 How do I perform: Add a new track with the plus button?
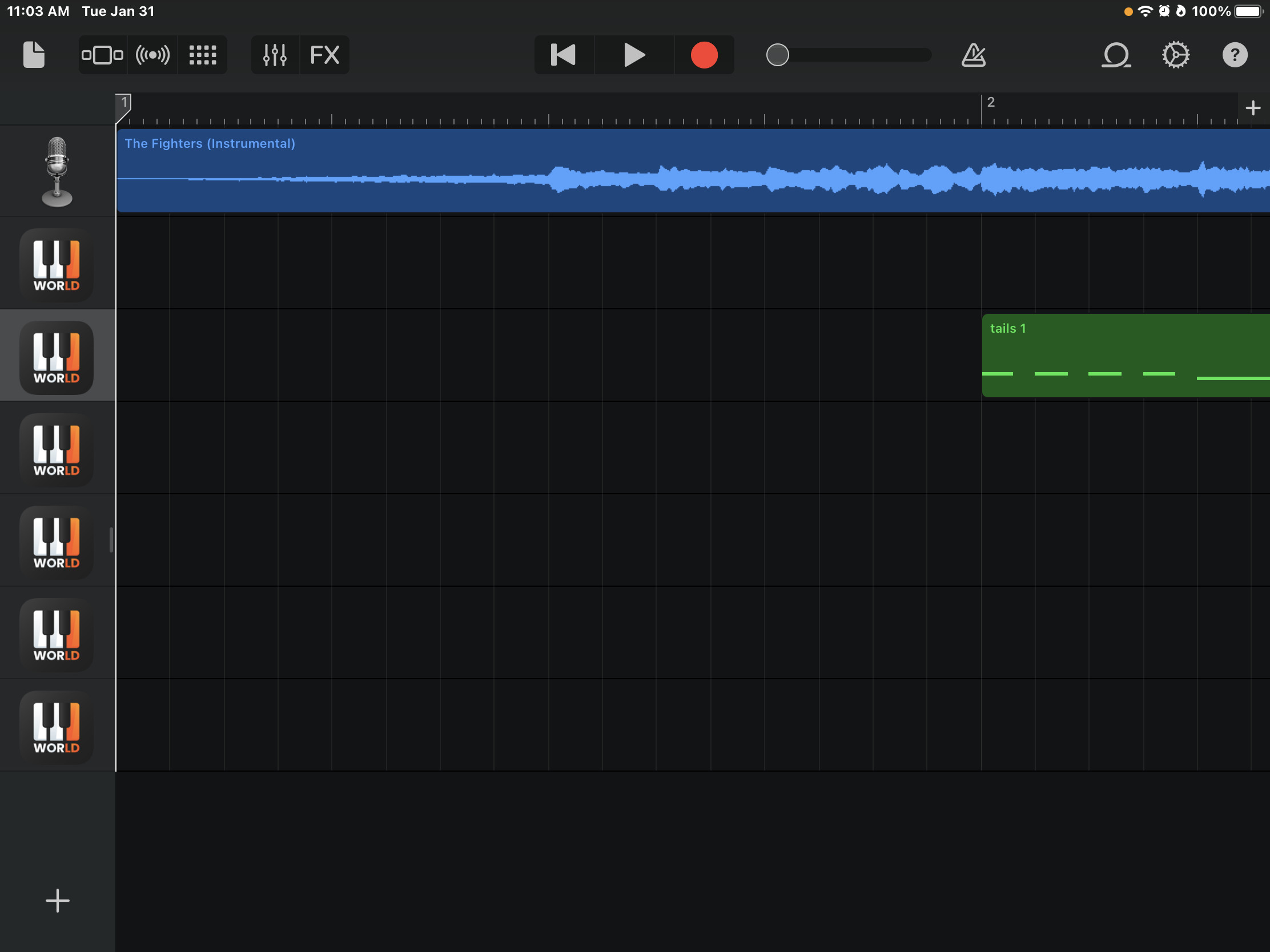(58, 901)
